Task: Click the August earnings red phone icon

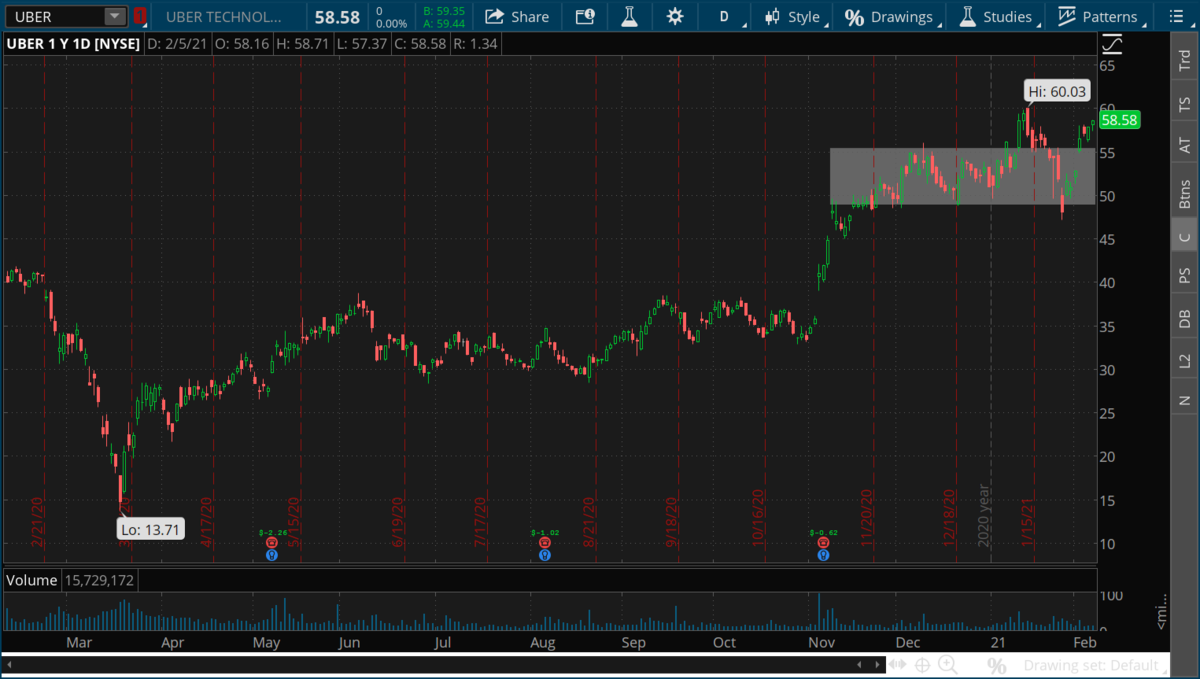Action: 544,543
